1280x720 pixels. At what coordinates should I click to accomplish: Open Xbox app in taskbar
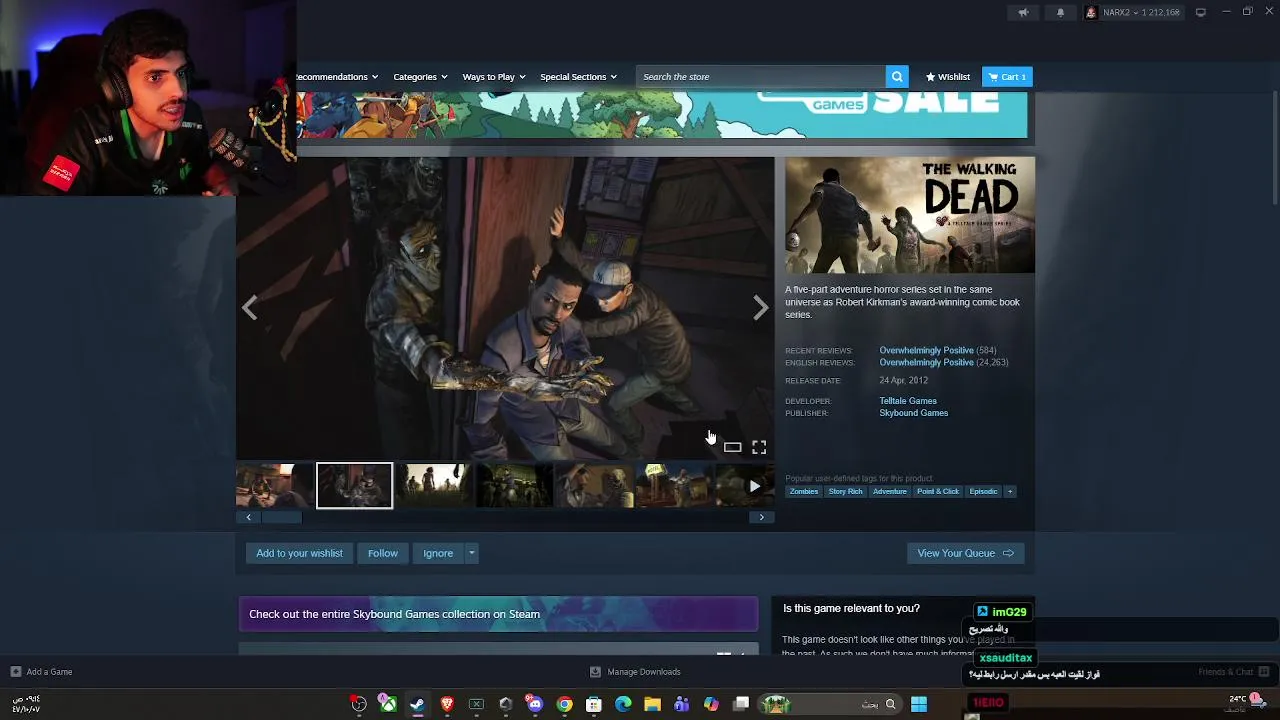388,704
